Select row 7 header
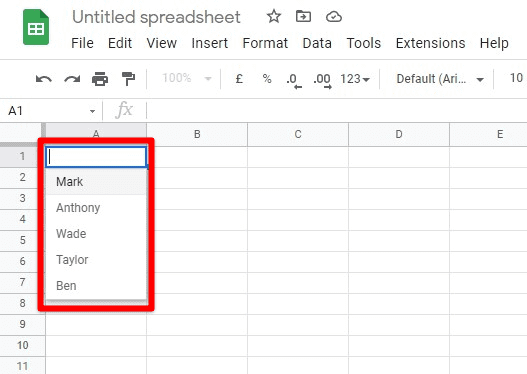The height and width of the screenshot is (374, 527). point(22,282)
